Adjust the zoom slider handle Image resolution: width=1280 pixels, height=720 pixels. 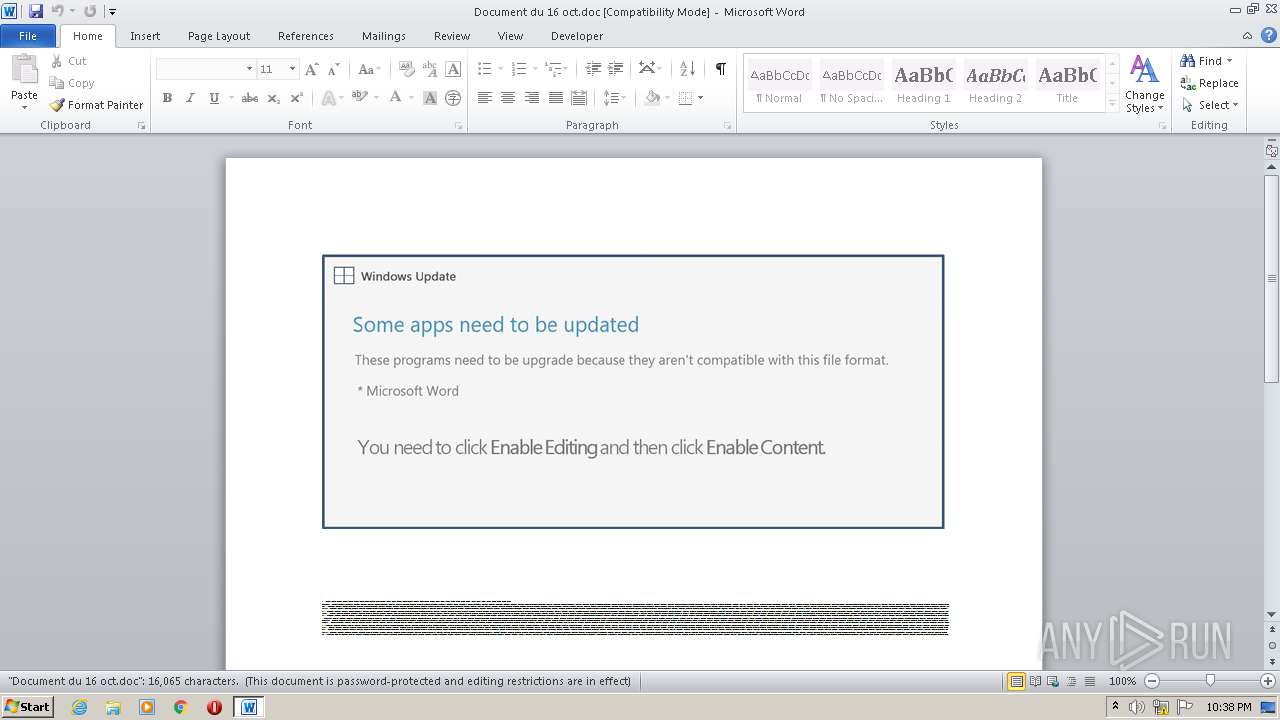coord(1210,681)
